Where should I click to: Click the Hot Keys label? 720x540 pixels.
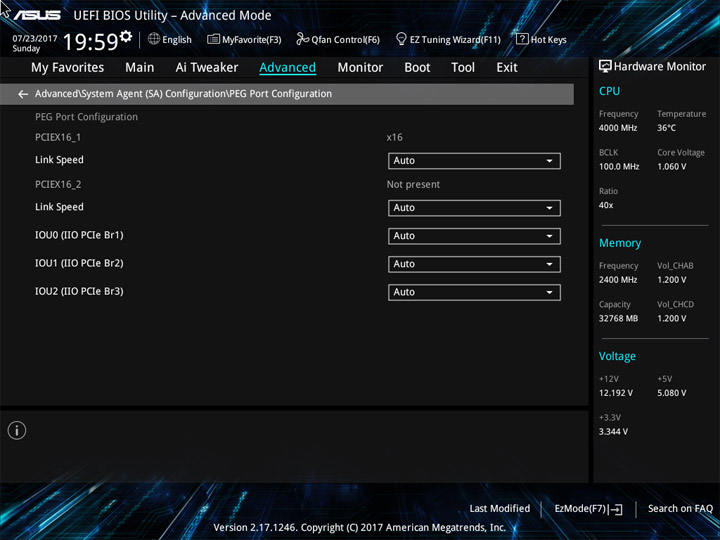pyautogui.click(x=548, y=40)
